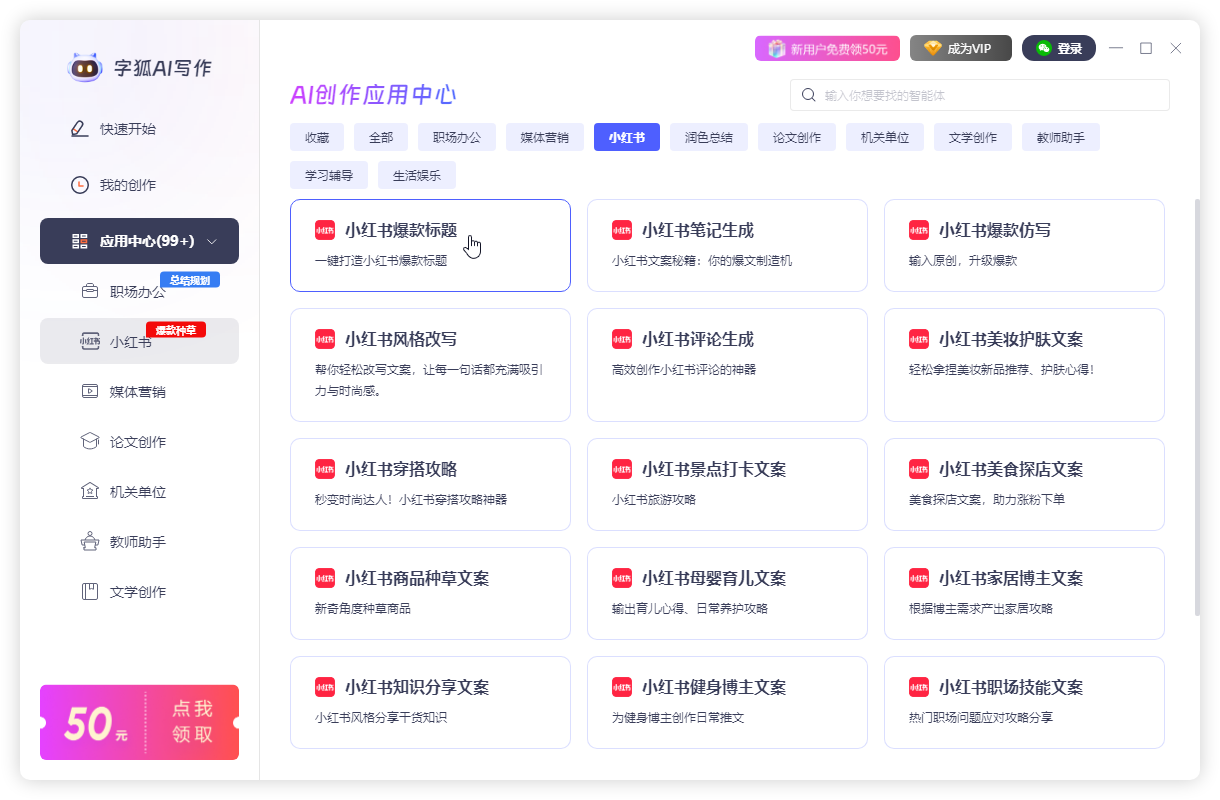Viewport: 1220px width, 800px height.
Task: Select the active 小红书 category tab
Action: [627, 137]
